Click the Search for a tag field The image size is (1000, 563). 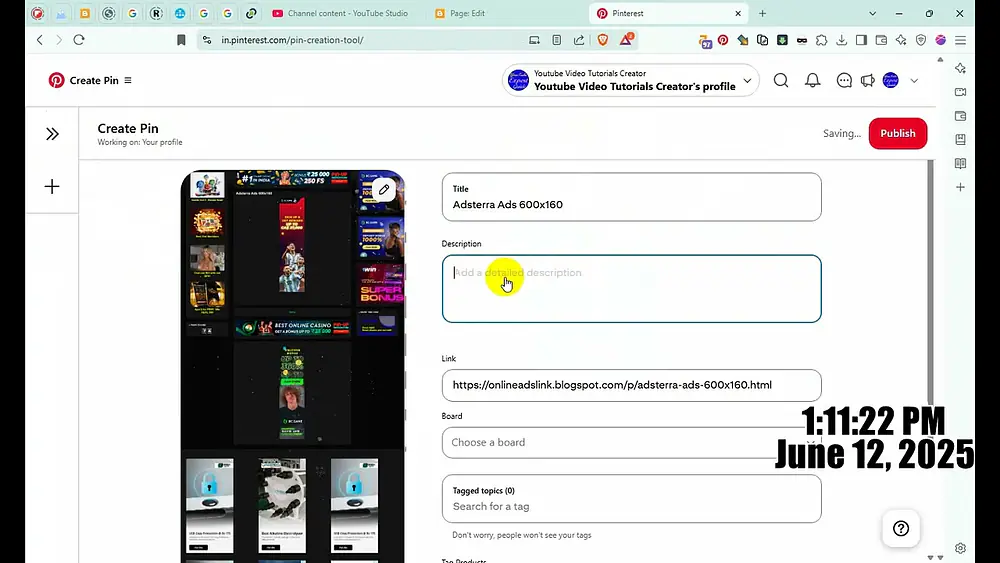pos(631,499)
